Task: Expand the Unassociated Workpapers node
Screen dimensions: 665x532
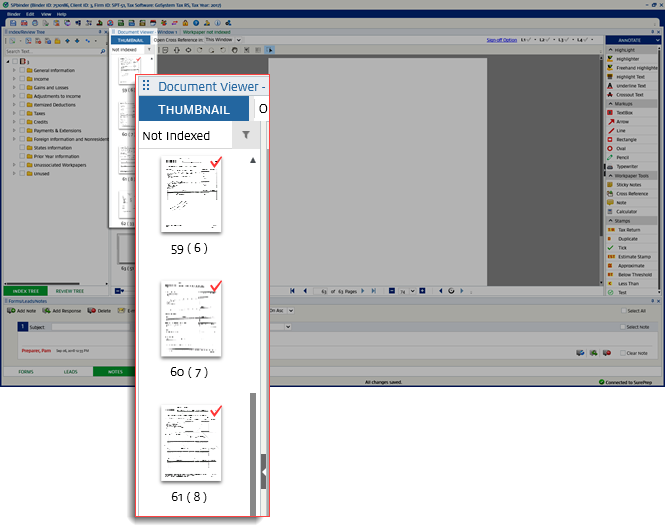Action: 14,165
